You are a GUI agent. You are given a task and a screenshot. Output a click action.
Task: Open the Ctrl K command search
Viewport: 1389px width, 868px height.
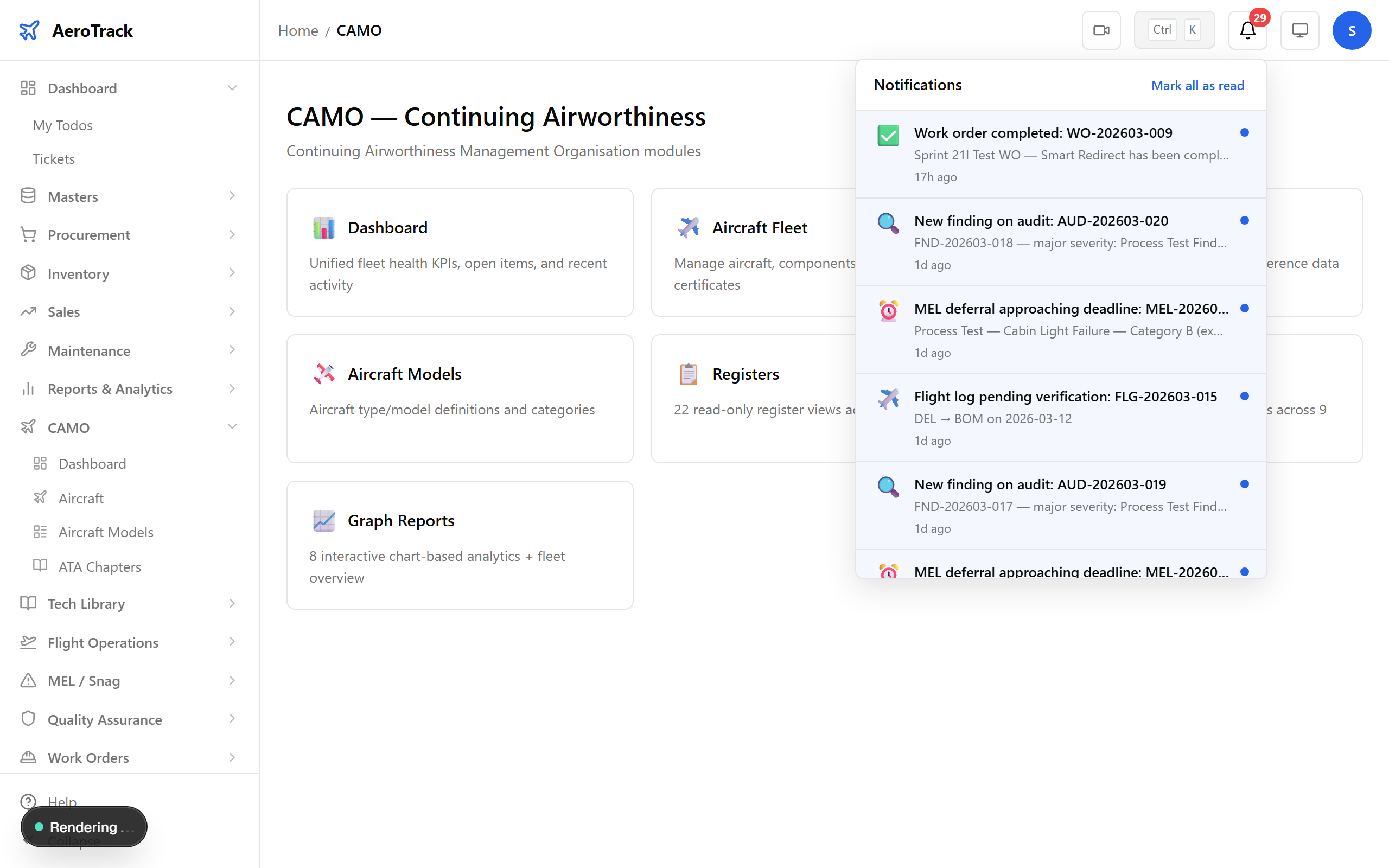coord(1174,30)
